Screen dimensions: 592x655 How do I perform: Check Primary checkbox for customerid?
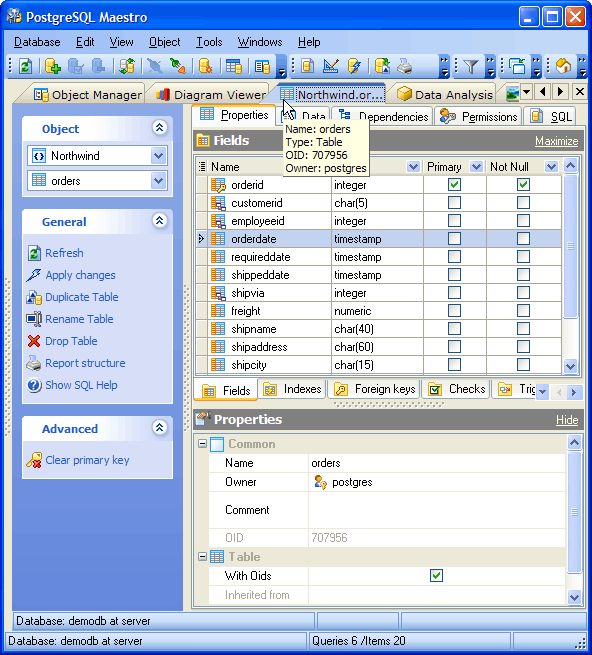(x=454, y=203)
